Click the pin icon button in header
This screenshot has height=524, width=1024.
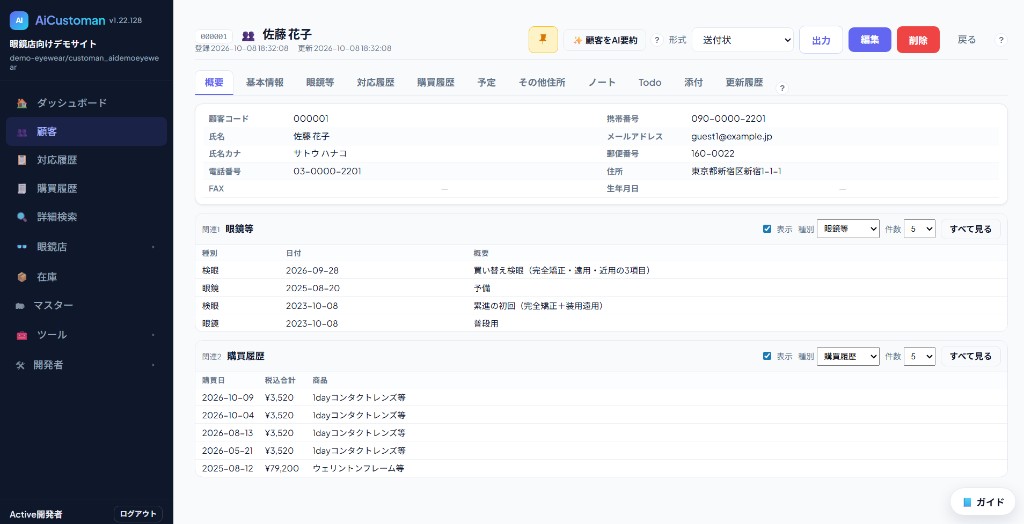click(543, 40)
